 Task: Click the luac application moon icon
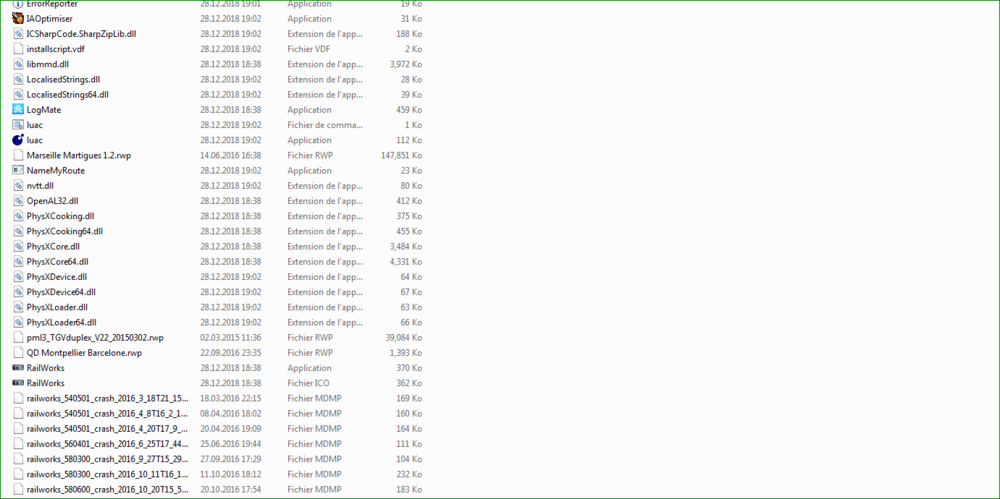[x=18, y=140]
